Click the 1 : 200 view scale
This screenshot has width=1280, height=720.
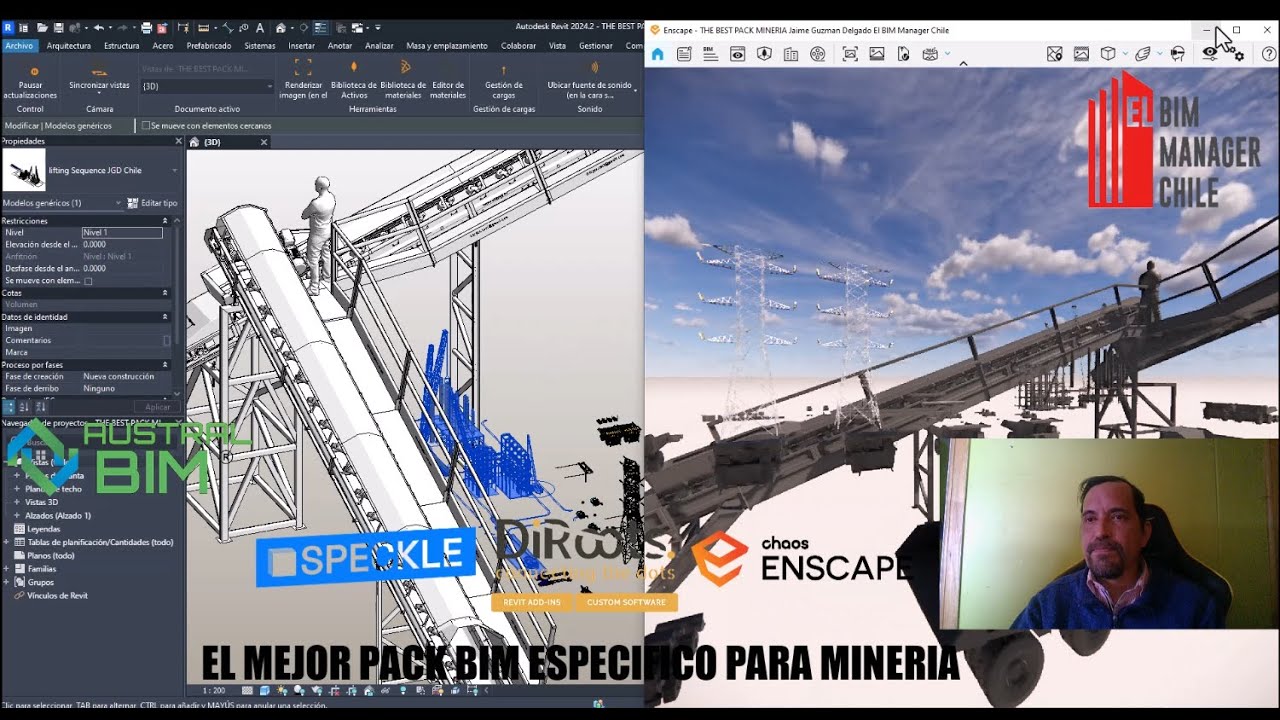(x=214, y=690)
